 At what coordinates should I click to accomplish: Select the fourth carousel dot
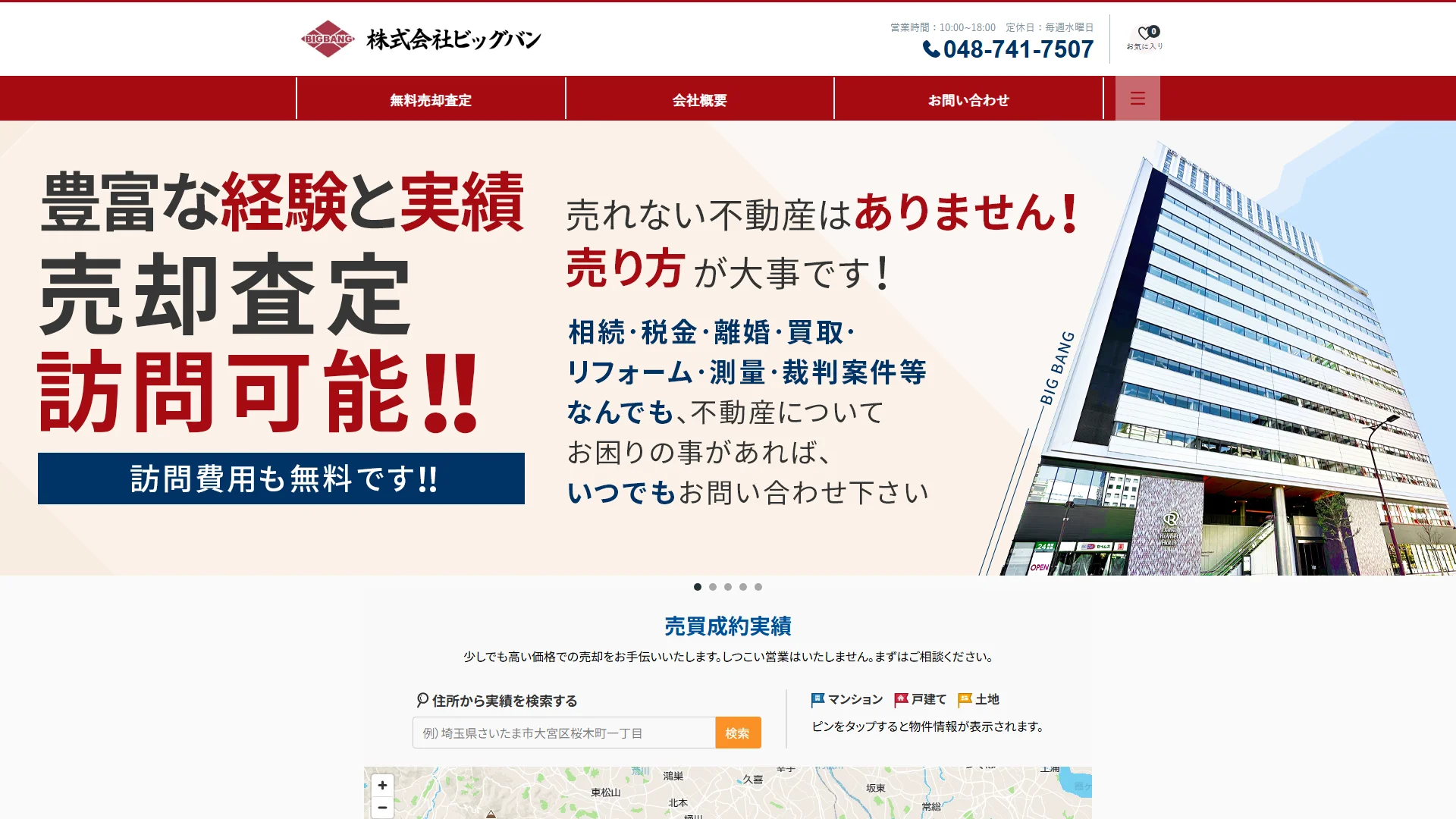pos(743,587)
